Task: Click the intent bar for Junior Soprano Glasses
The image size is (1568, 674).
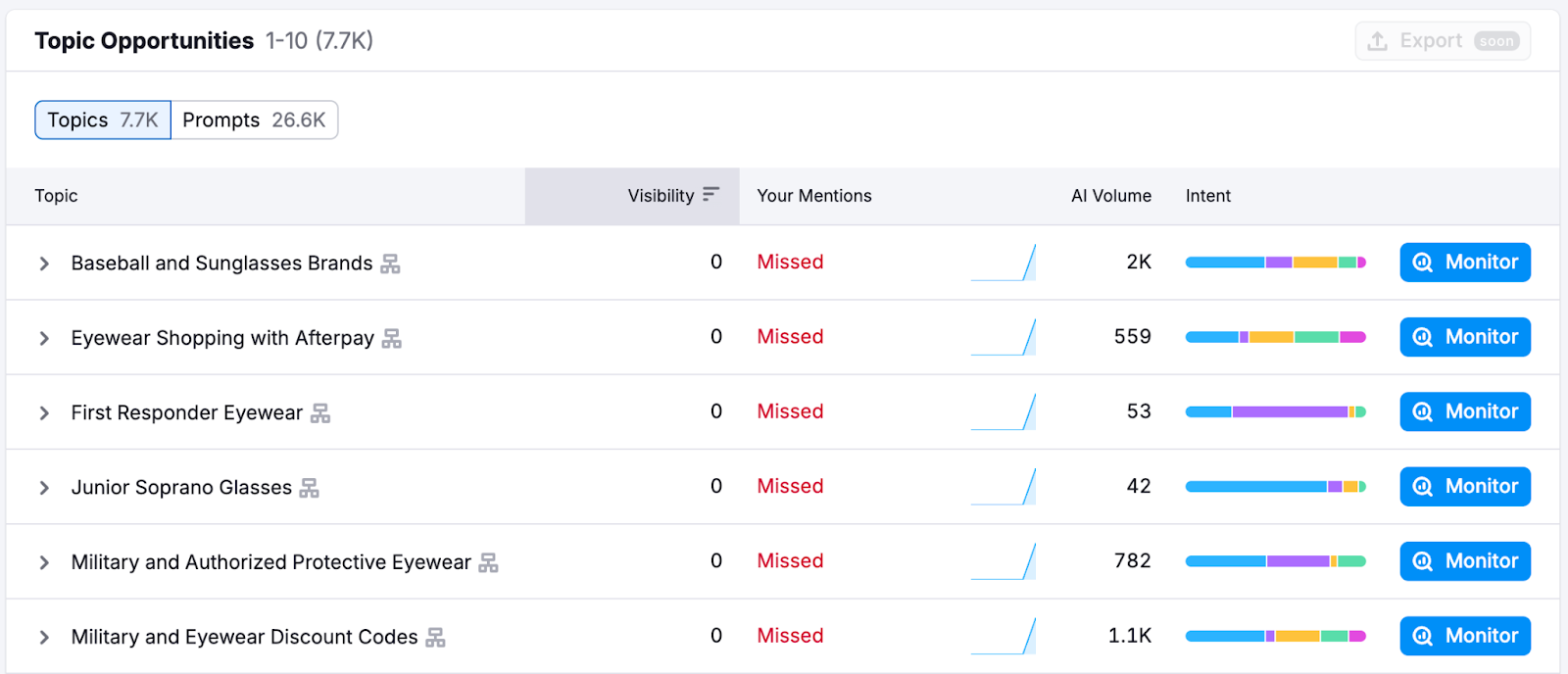Action: click(x=1275, y=487)
